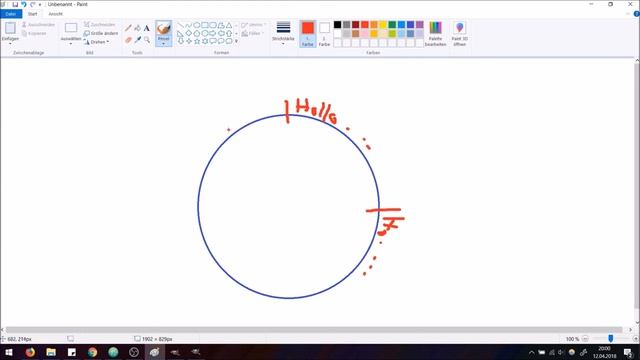Expand the Pinsel brushes dropdown arrow

pos(164,43)
